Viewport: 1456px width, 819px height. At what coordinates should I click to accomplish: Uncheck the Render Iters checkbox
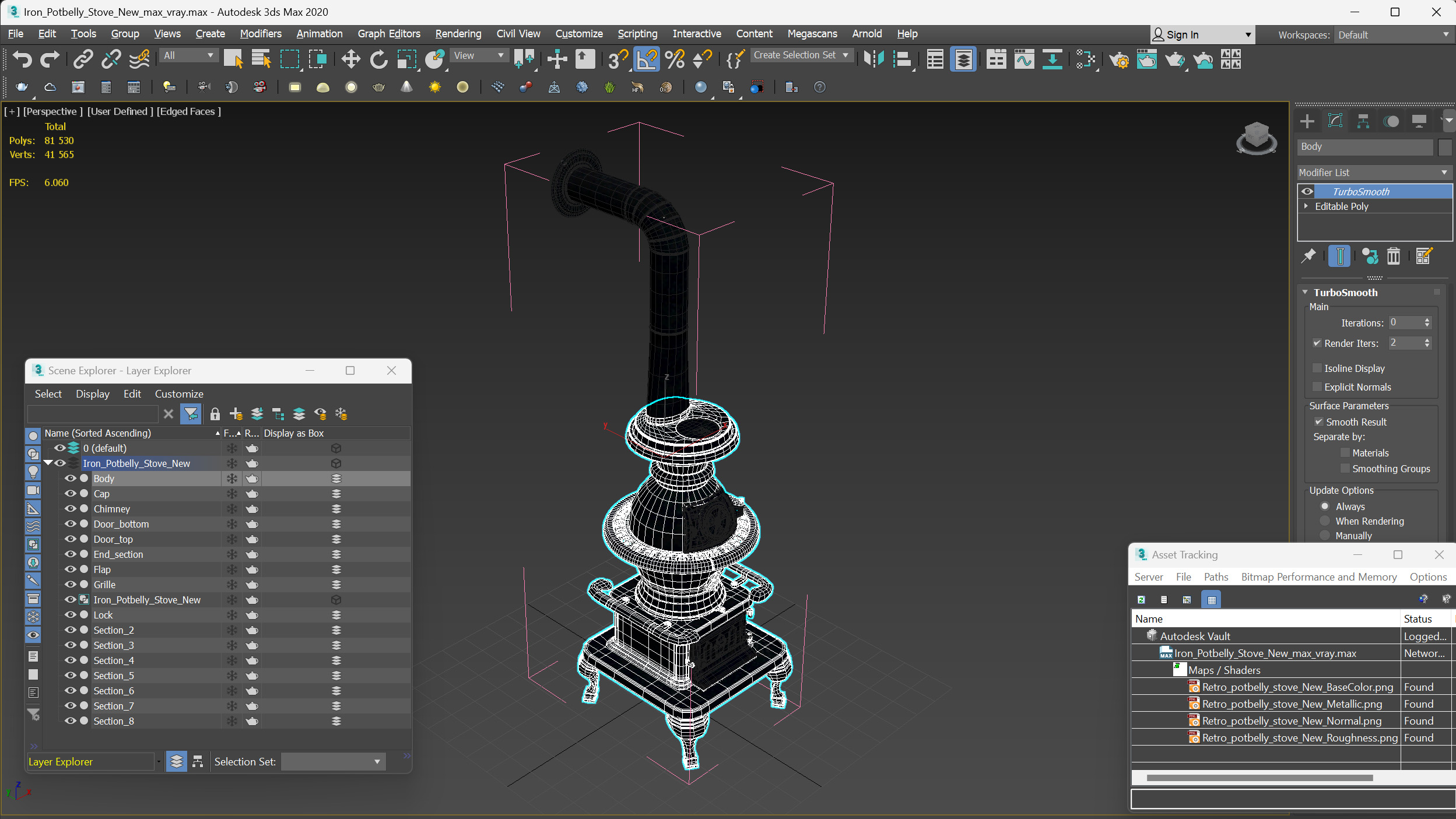tap(1317, 343)
